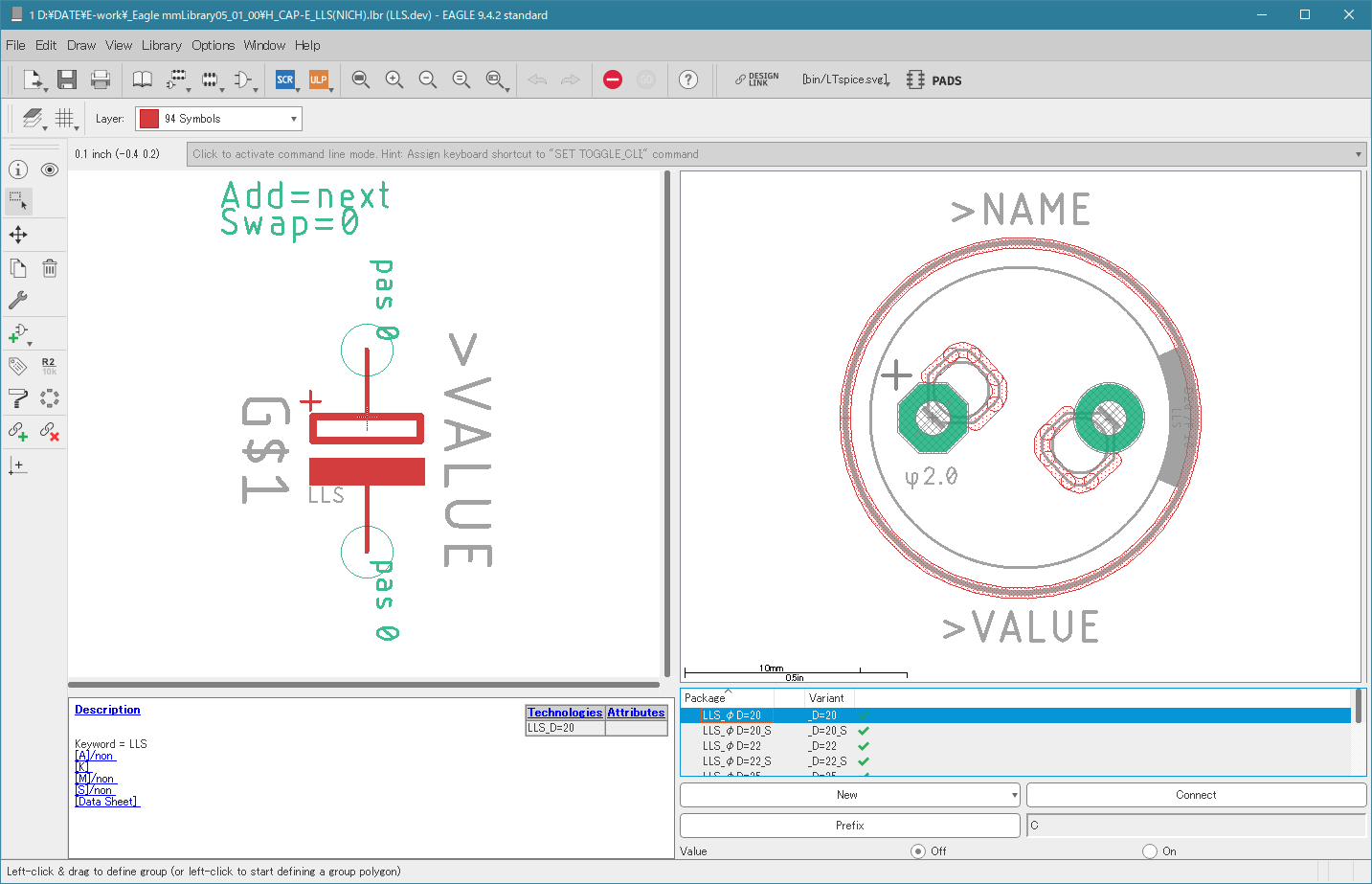Set Value option to On
This screenshot has height=884, width=1372.
[1150, 851]
